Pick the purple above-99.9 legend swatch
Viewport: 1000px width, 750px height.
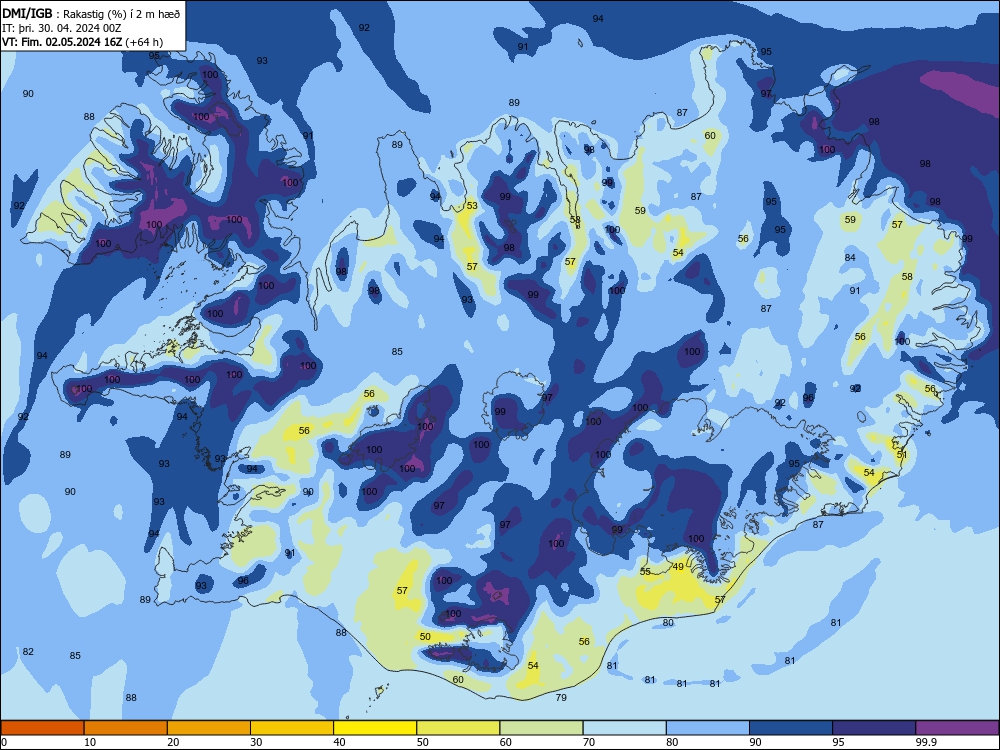(957, 728)
